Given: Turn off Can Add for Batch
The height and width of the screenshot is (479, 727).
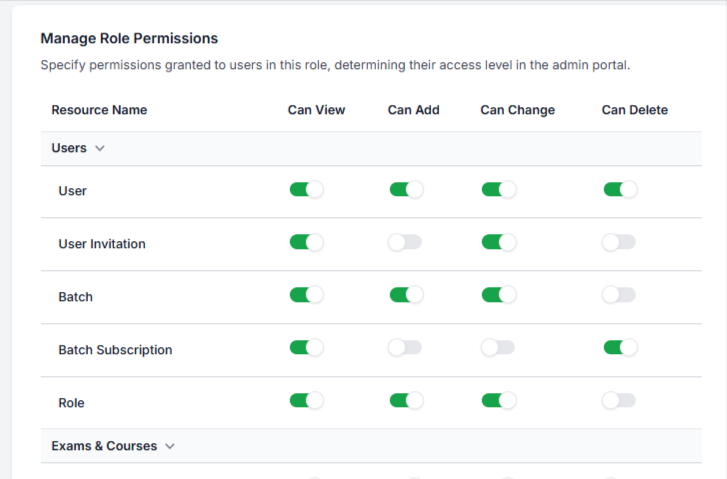Looking at the screenshot, I should (406, 296).
